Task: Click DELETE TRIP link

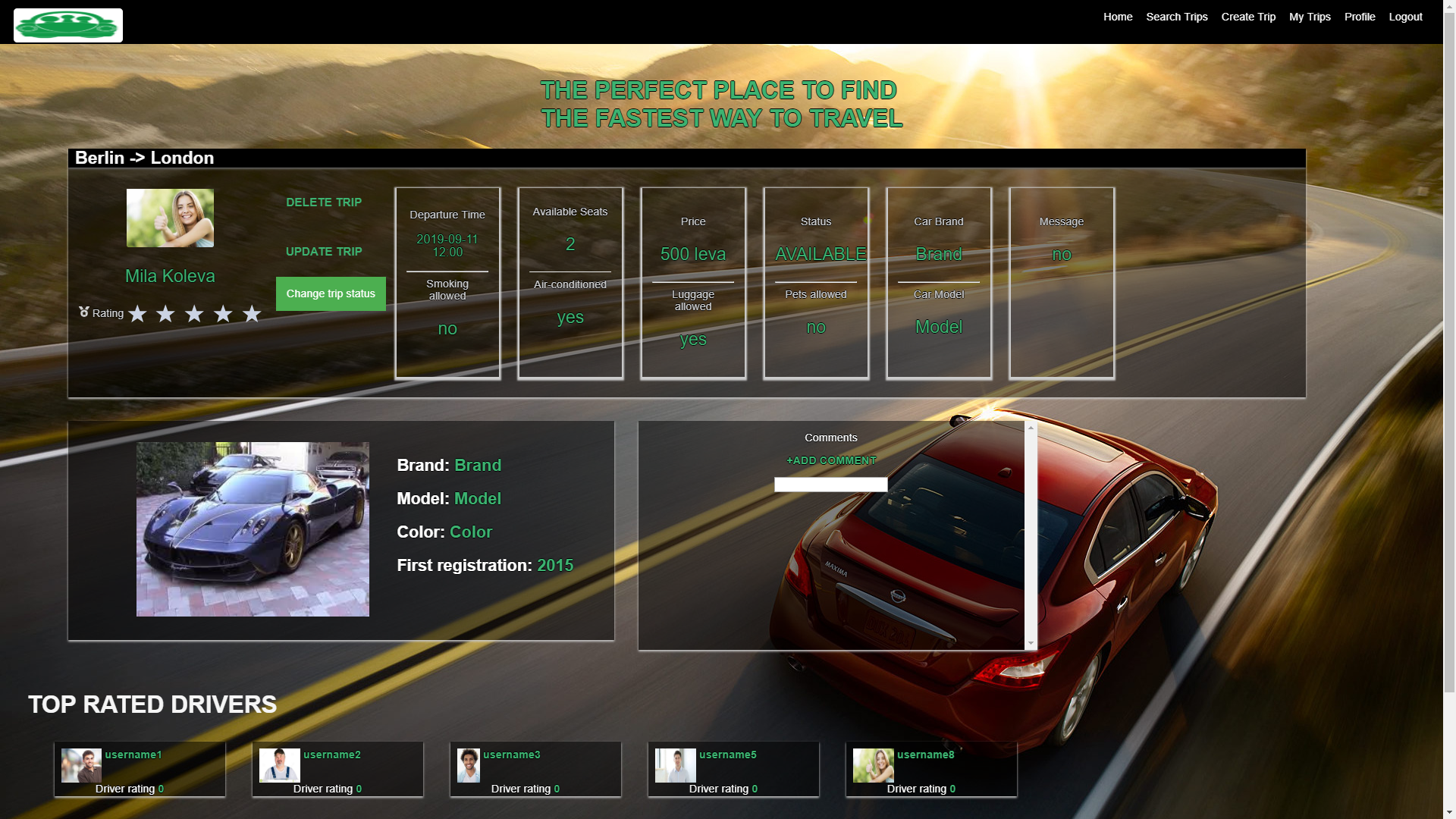Action: point(324,202)
